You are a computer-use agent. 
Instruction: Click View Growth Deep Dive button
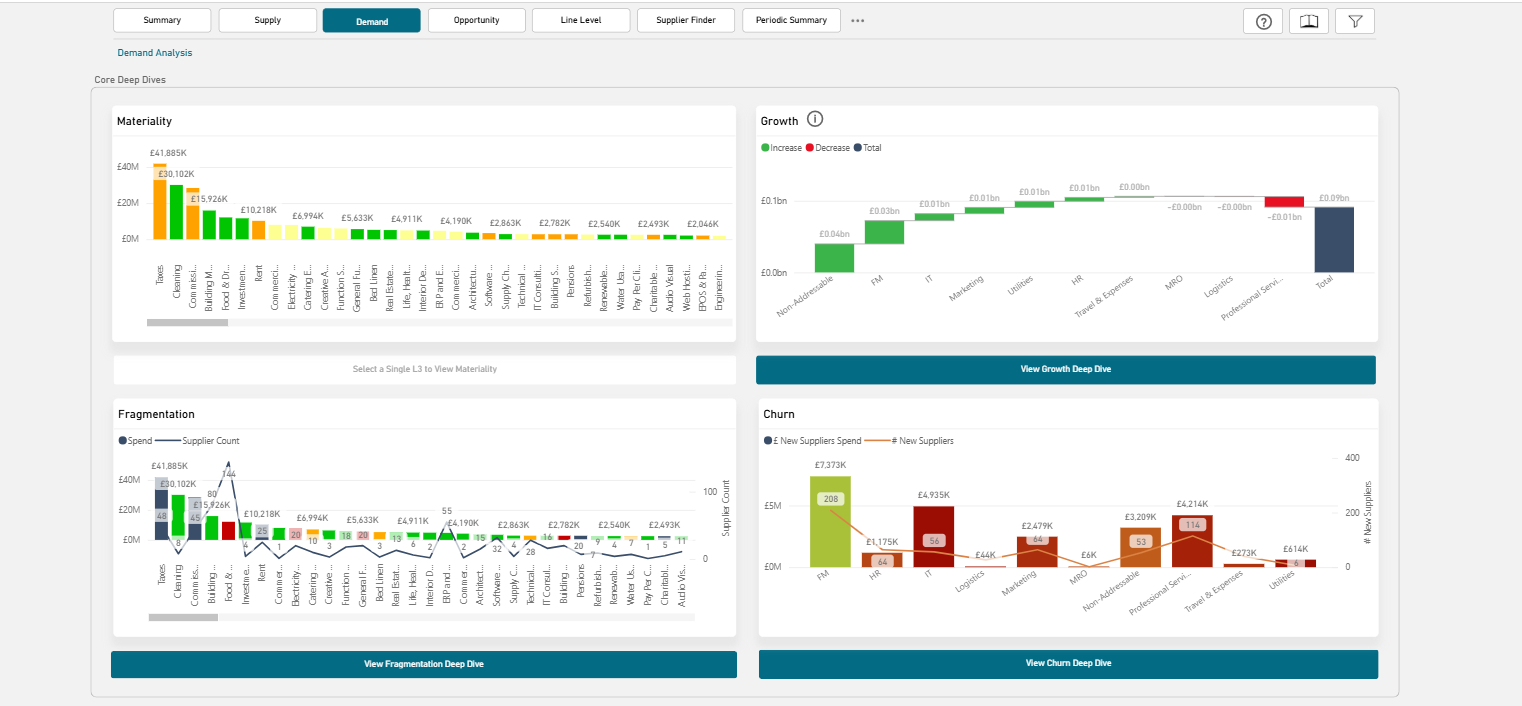(x=1066, y=369)
